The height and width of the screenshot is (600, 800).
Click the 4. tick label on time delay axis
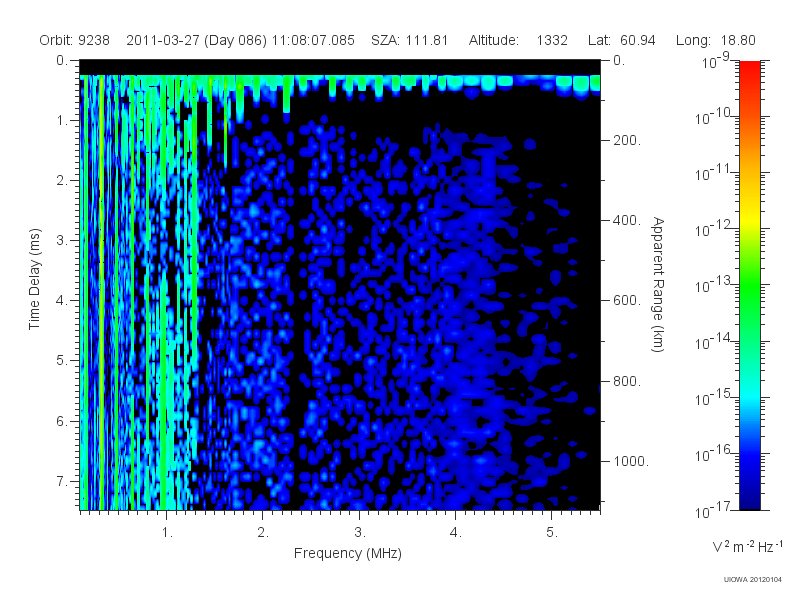61,301
